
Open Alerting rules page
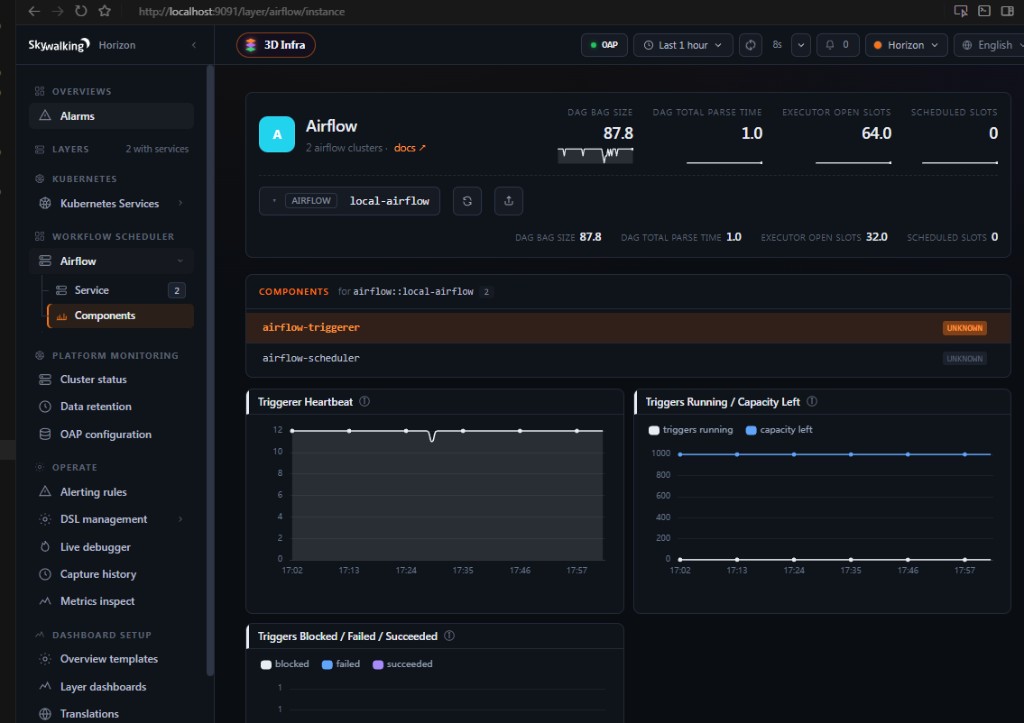pyautogui.click(x=111, y=492)
